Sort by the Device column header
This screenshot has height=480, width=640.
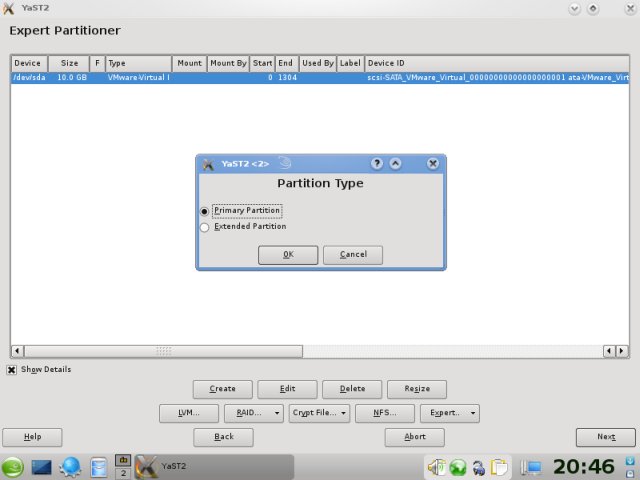point(29,63)
